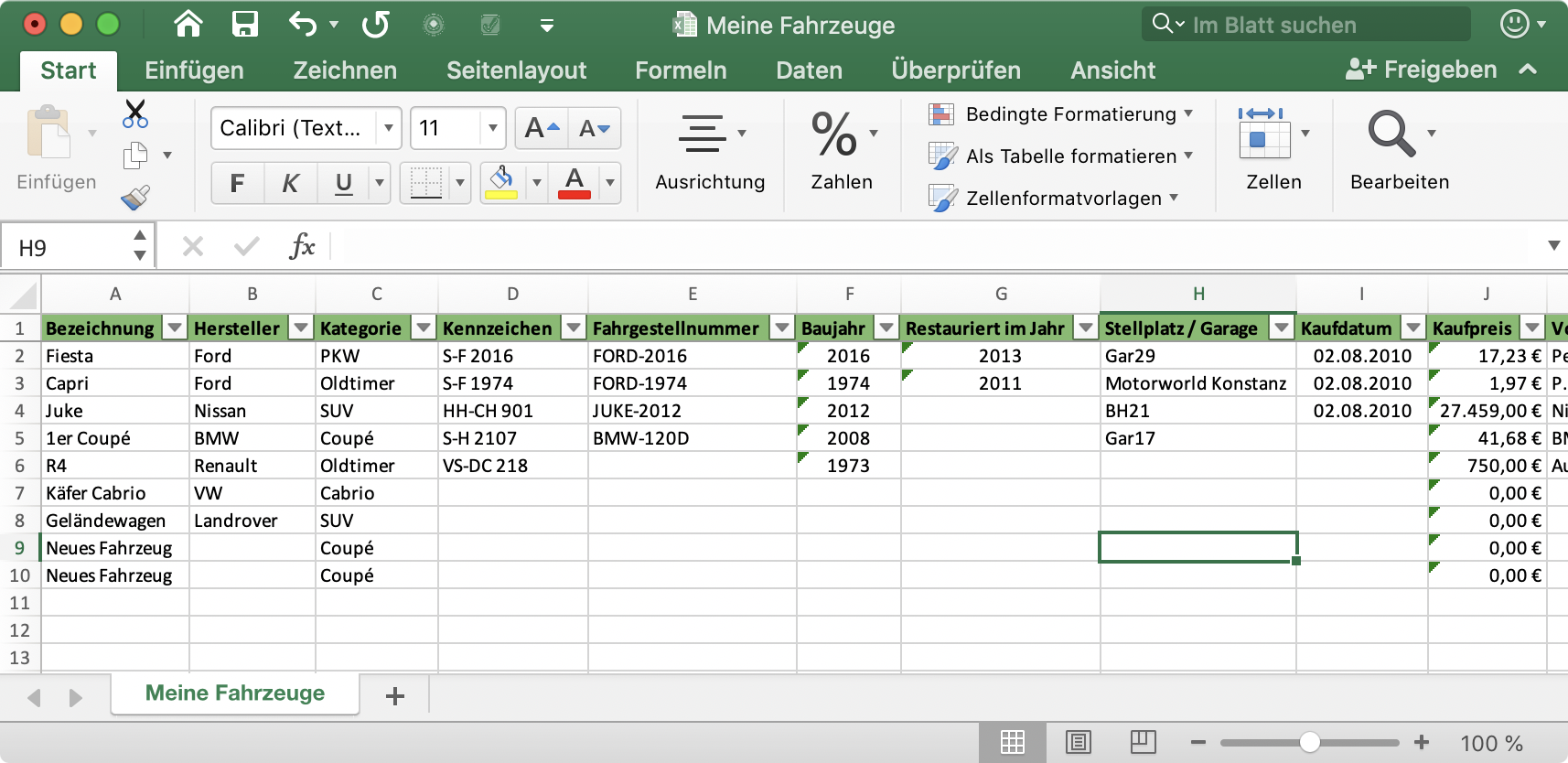Select the Meine Fahrzeuge sheet tab

(x=235, y=693)
